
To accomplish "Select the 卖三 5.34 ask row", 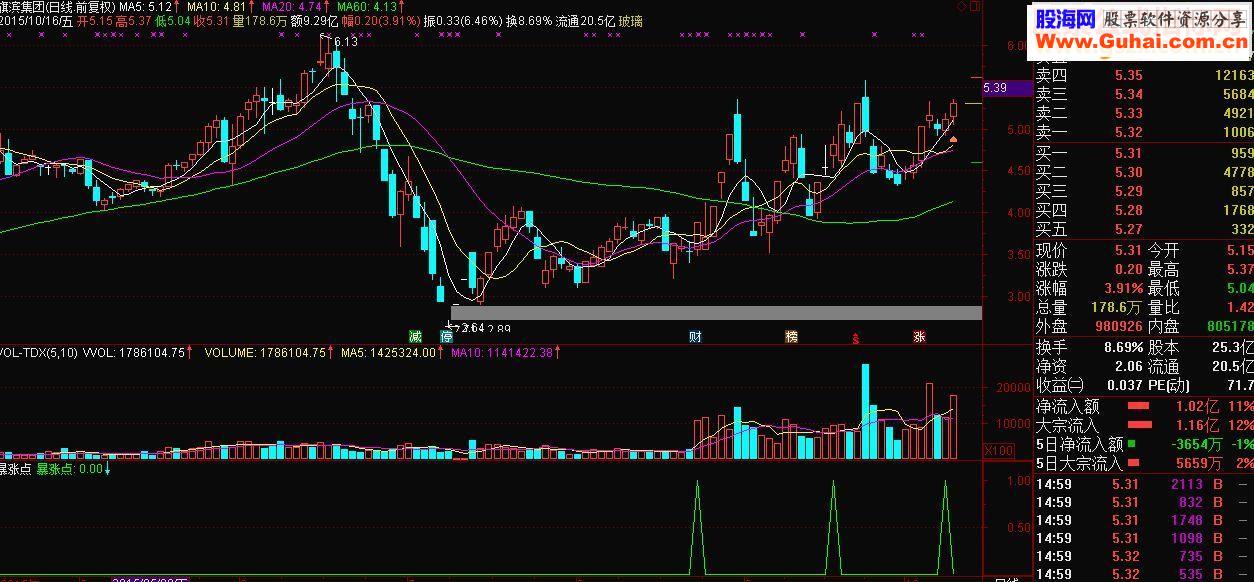I will (1143, 94).
